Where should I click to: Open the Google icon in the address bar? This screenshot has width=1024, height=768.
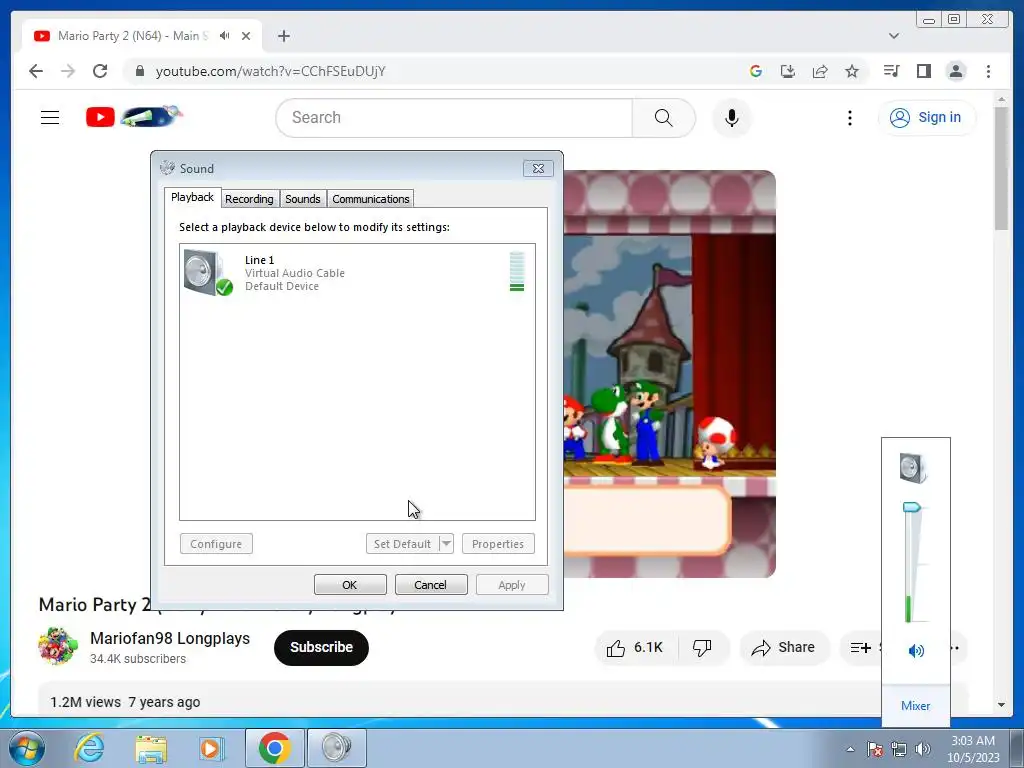[756, 71]
